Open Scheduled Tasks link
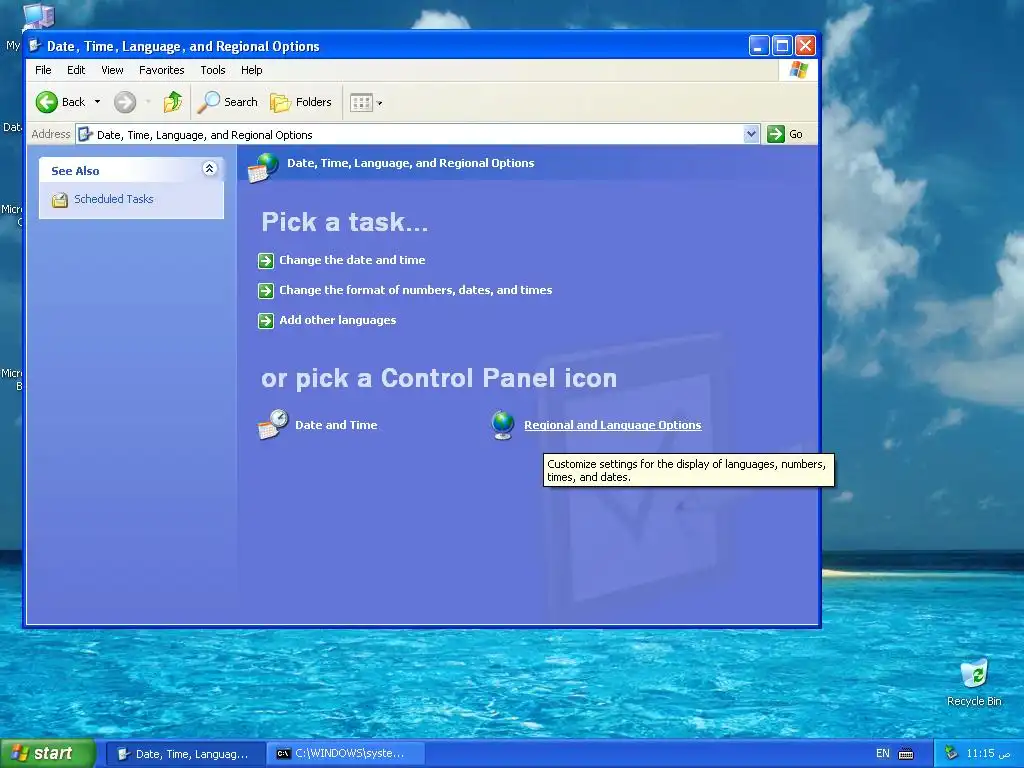 point(114,199)
